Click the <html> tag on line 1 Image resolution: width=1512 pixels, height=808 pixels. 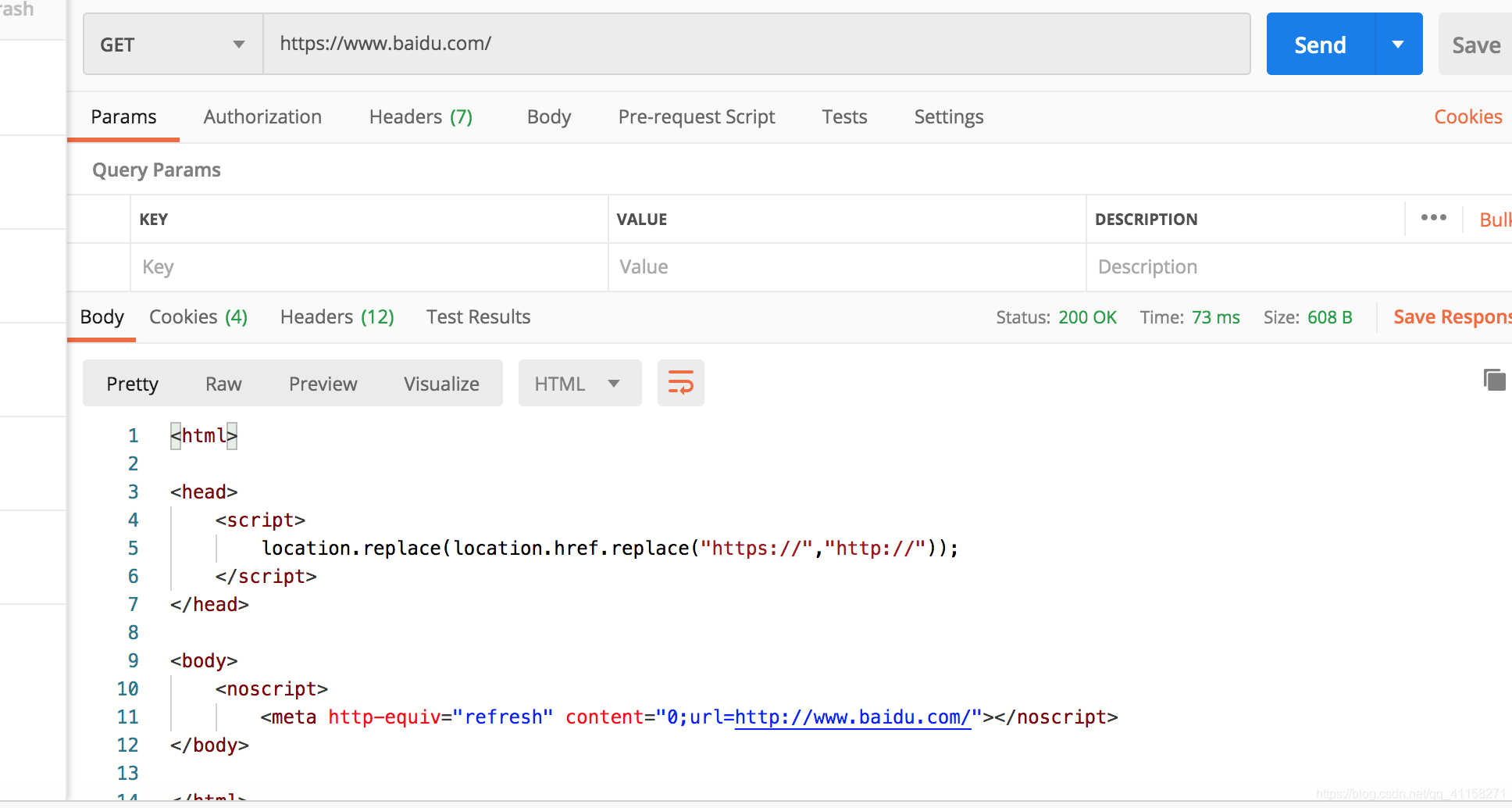tap(204, 435)
